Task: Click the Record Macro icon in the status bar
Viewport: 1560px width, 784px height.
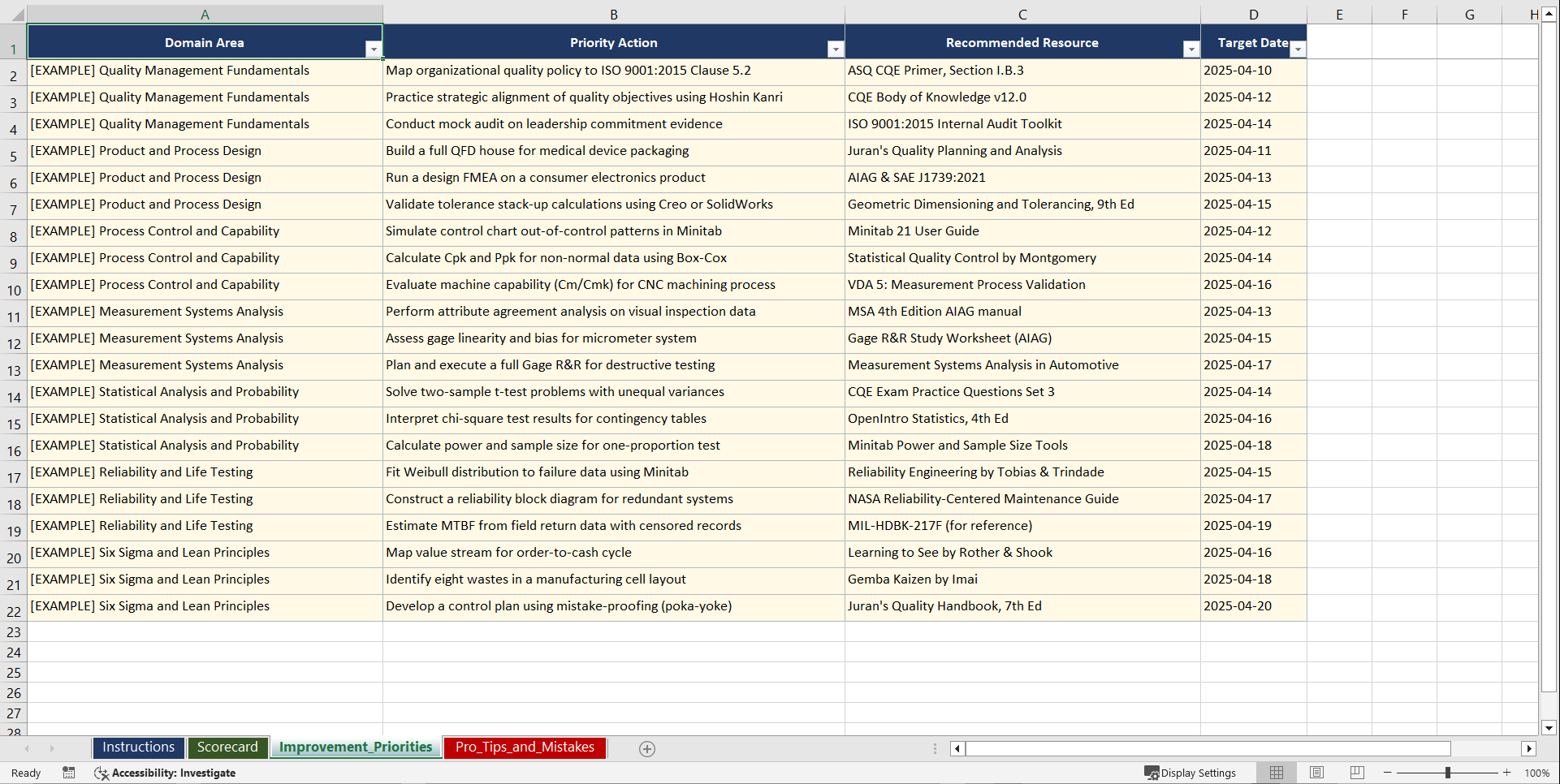Action: pos(69,773)
